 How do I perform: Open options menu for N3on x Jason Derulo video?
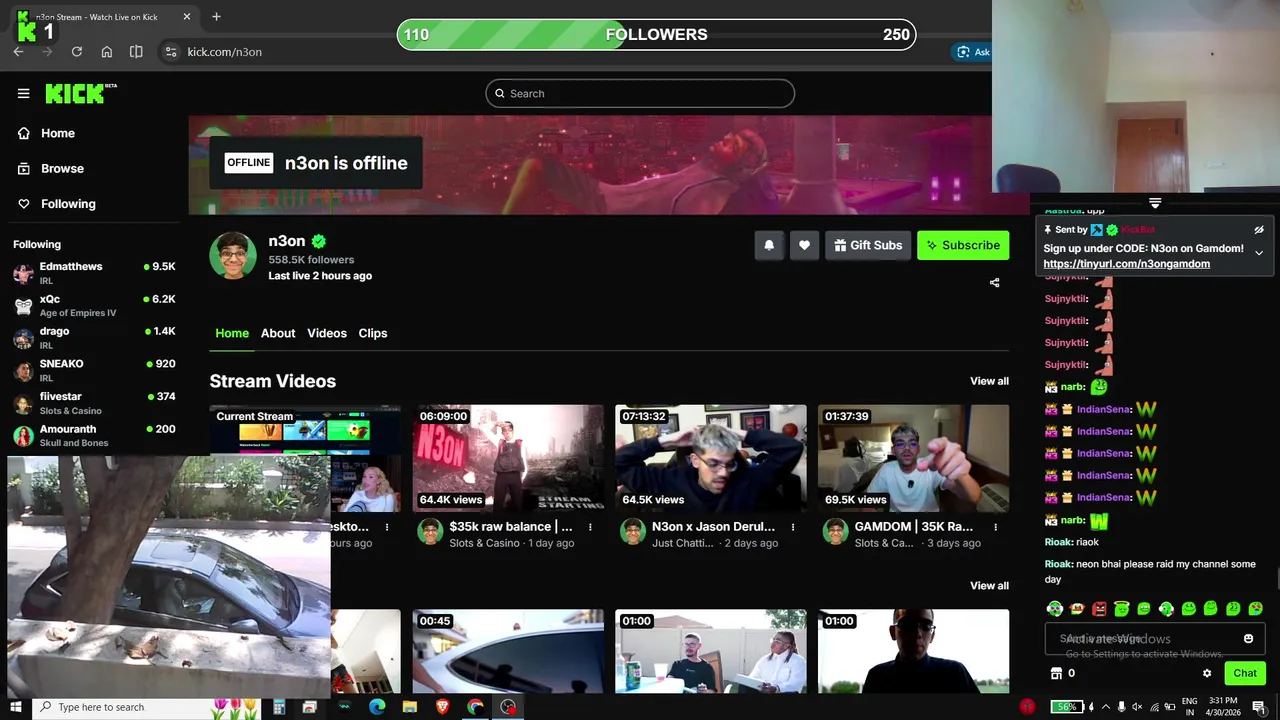tap(793, 527)
